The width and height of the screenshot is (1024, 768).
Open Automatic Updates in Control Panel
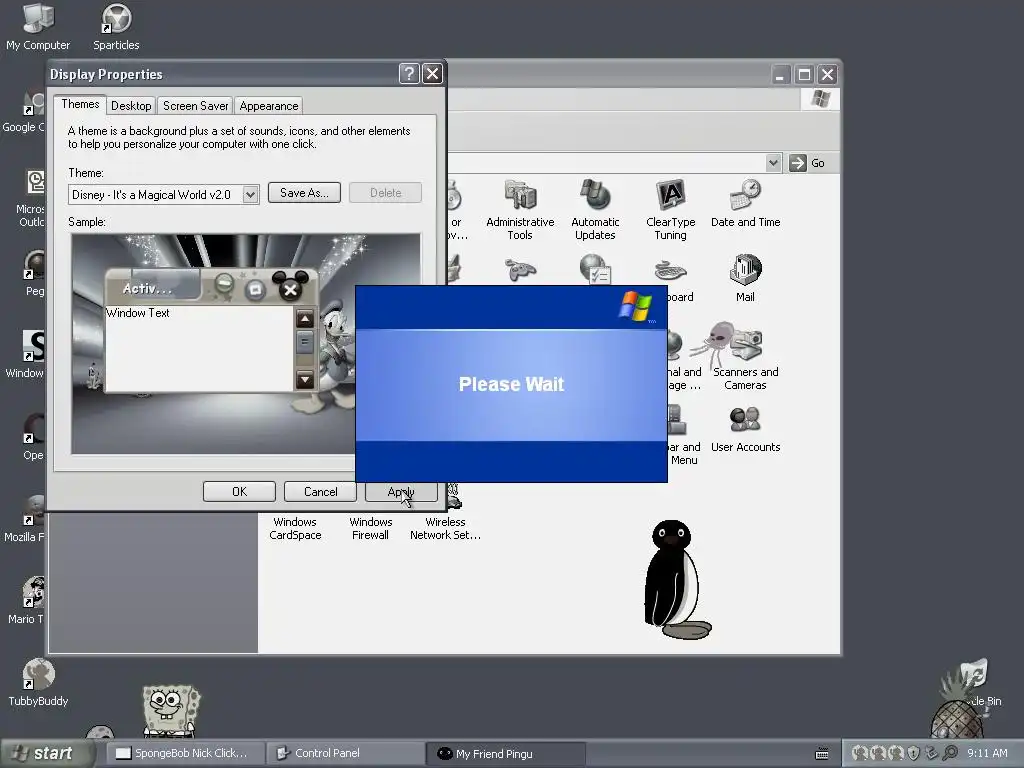(595, 210)
